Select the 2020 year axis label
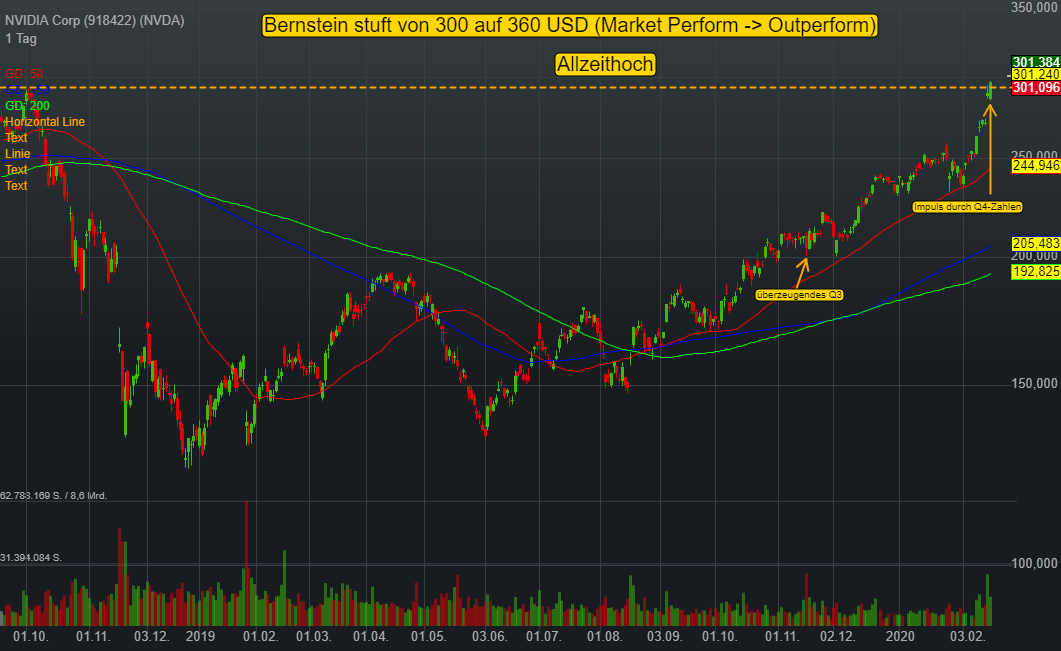Screen dimensions: 1061x651 [x=900, y=637]
